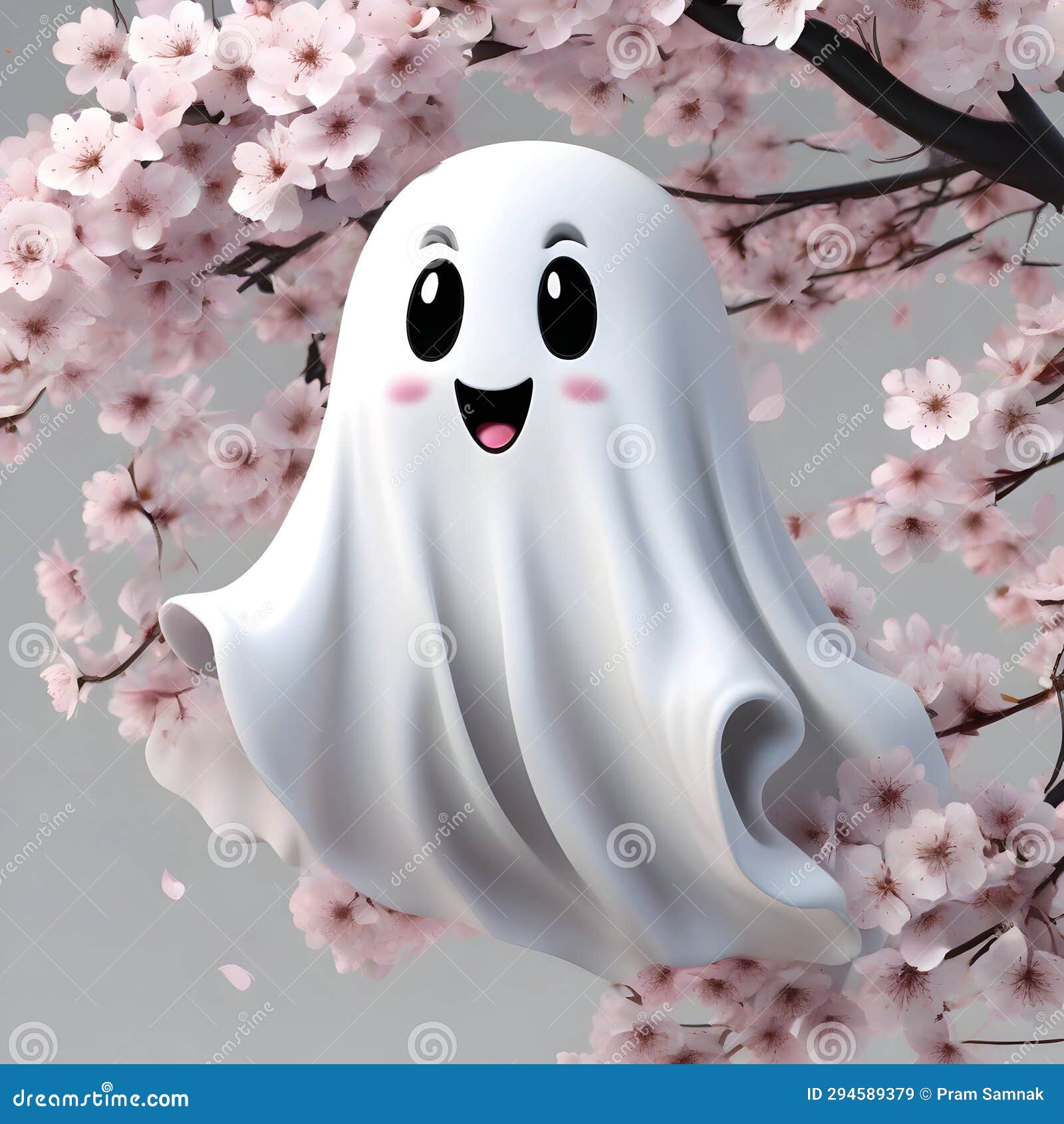Viewport: 1064px width, 1124px height.
Task: Click the falling petal below the blossoms
Action: click(172, 885)
